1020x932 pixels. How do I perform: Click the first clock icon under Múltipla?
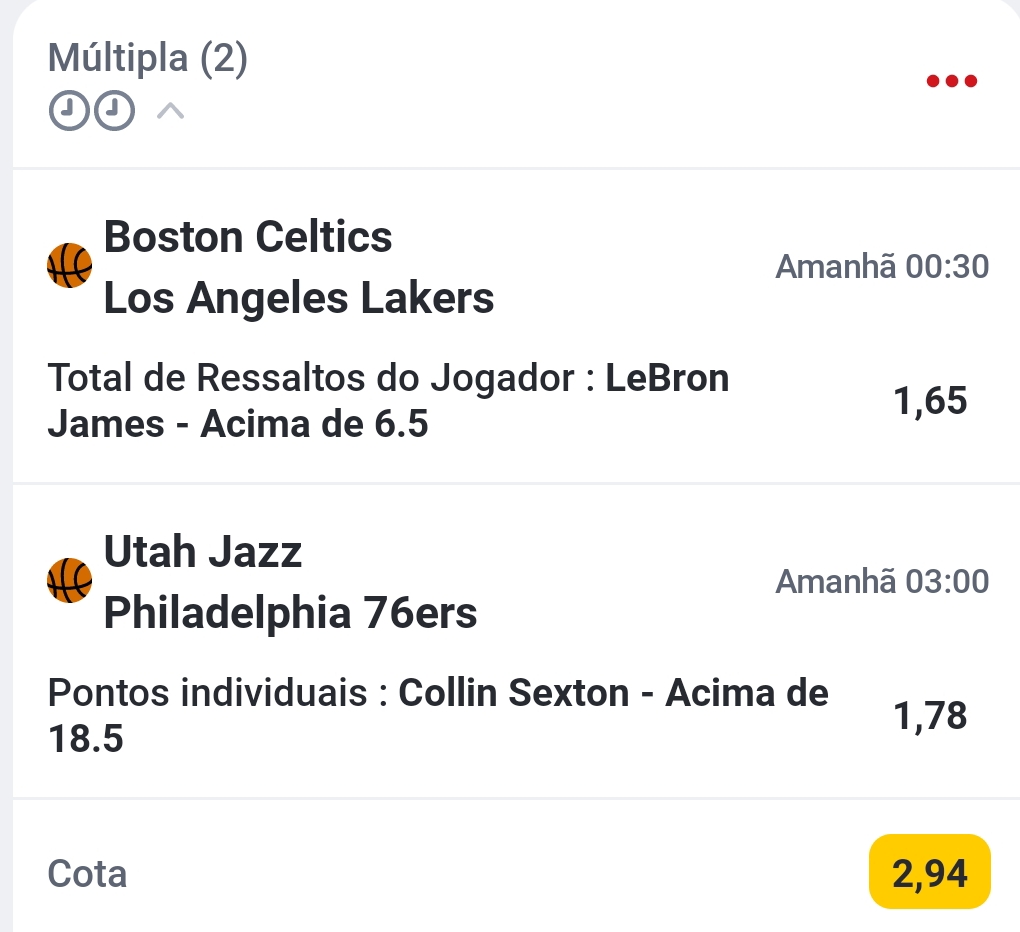coord(67,111)
